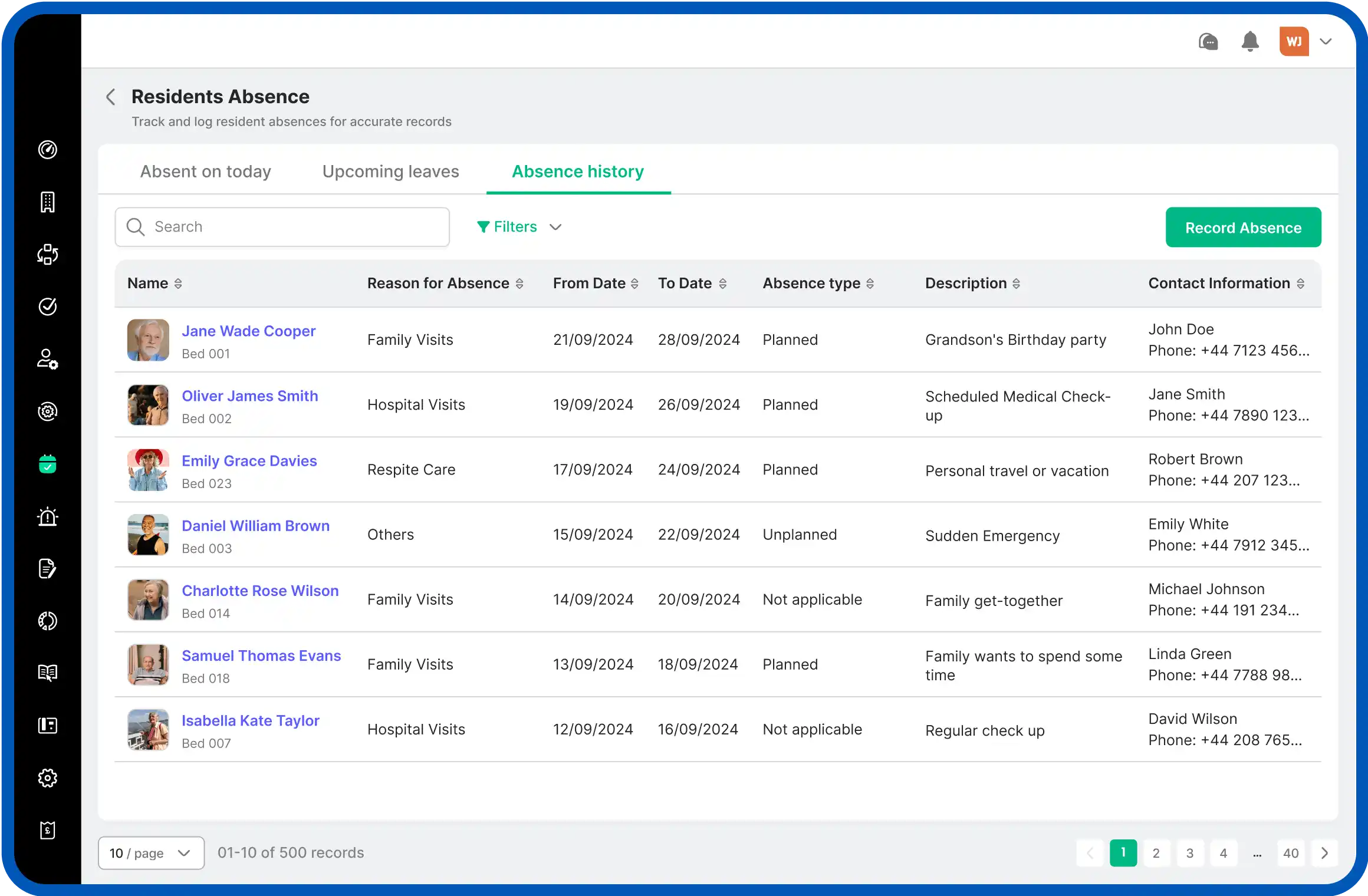Sort by Reason for Absence column arrows

519,284
